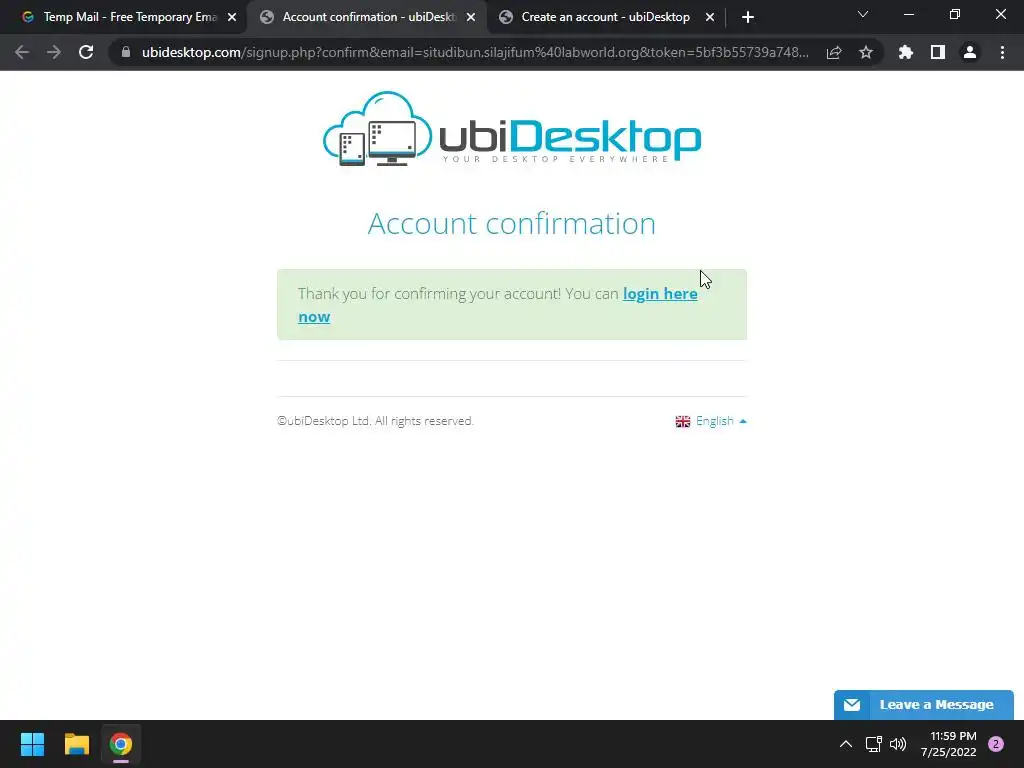Open the share this page icon
Screen dimensions: 1024x768
click(834, 52)
